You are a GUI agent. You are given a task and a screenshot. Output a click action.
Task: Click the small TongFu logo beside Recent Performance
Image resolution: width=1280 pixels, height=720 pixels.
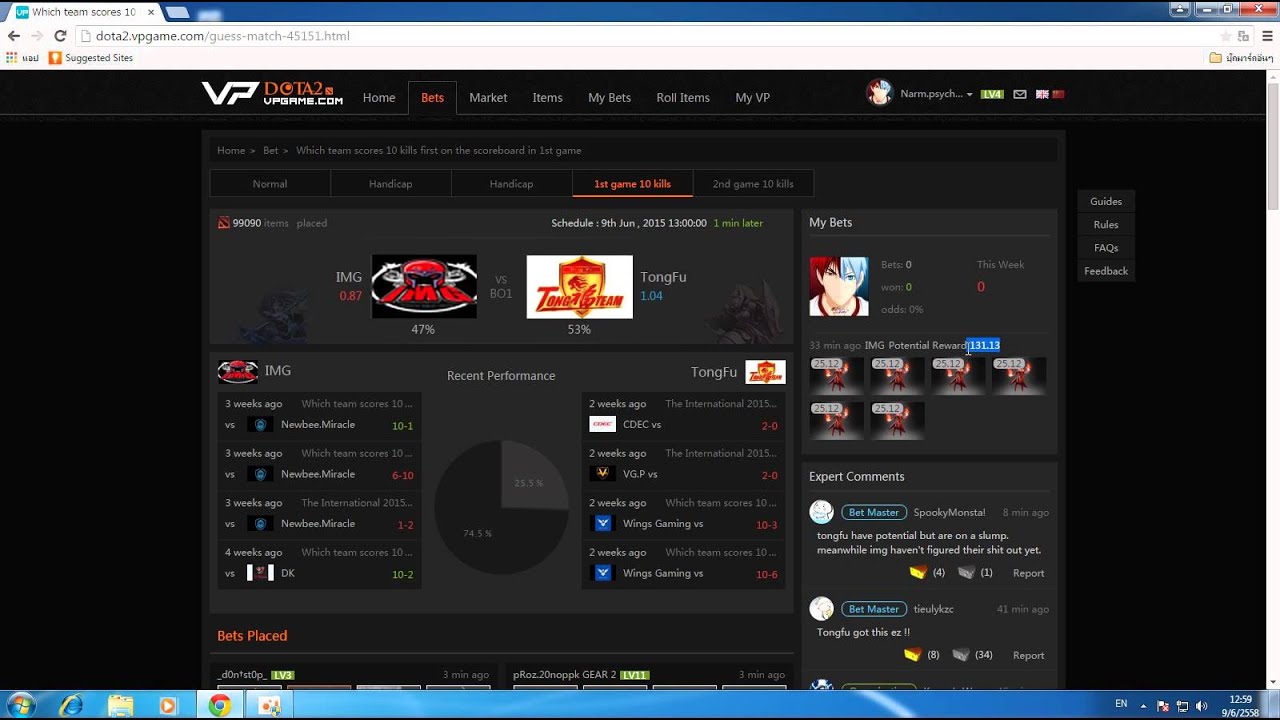(x=765, y=372)
